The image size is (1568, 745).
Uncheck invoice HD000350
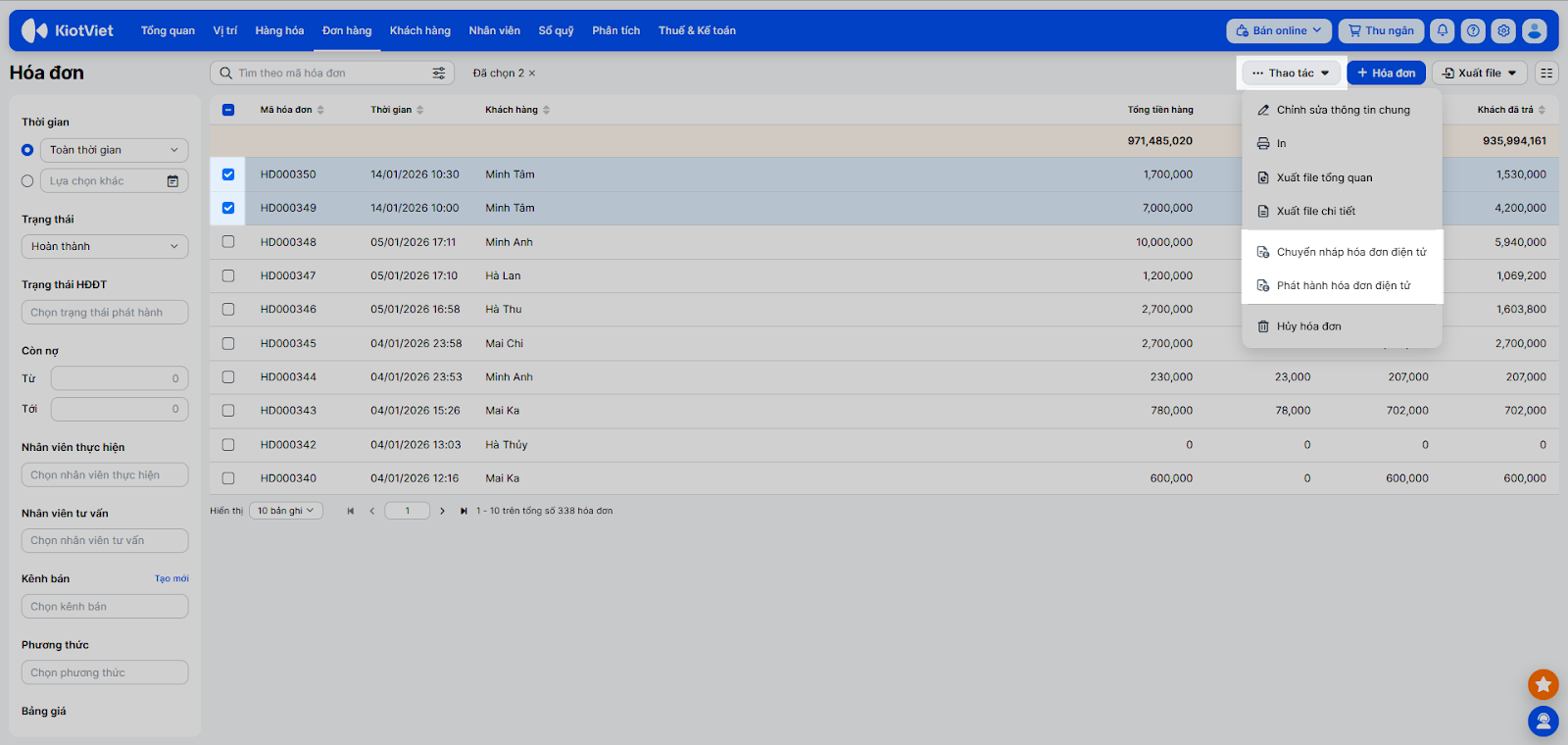click(228, 174)
